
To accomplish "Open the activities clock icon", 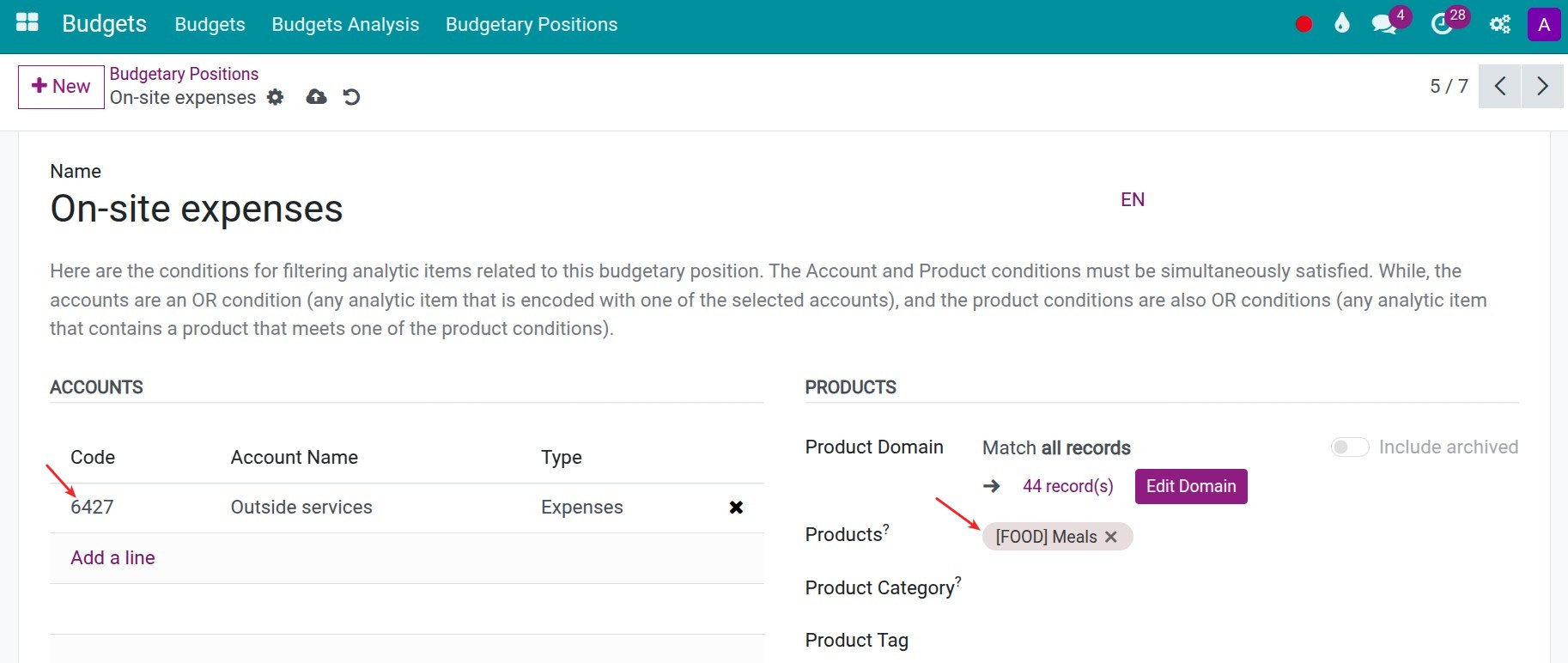I will point(1442,24).
